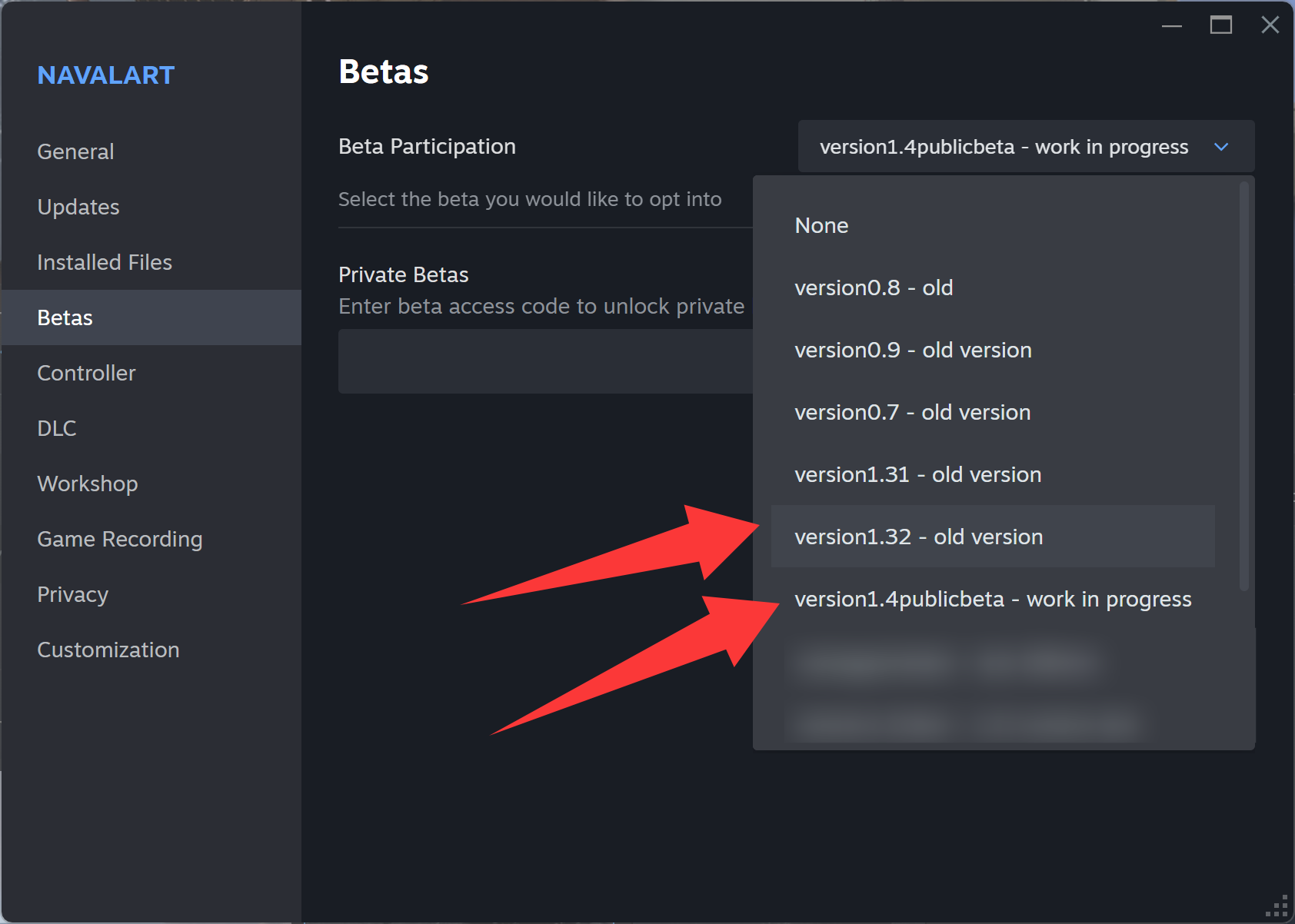The height and width of the screenshot is (924, 1295).
Task: Switch to the Updates section
Action: click(78, 207)
